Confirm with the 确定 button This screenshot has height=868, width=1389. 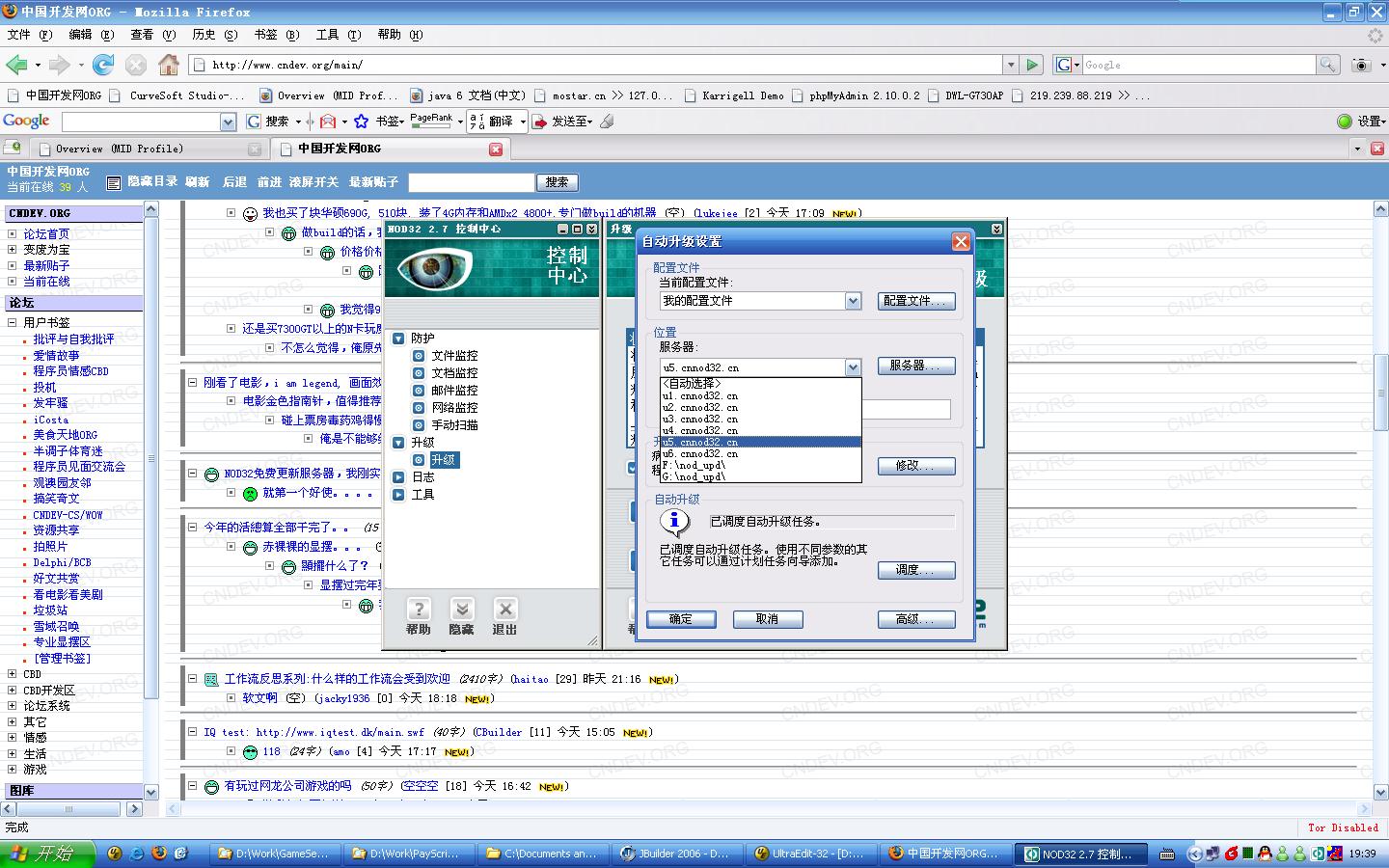point(681,619)
